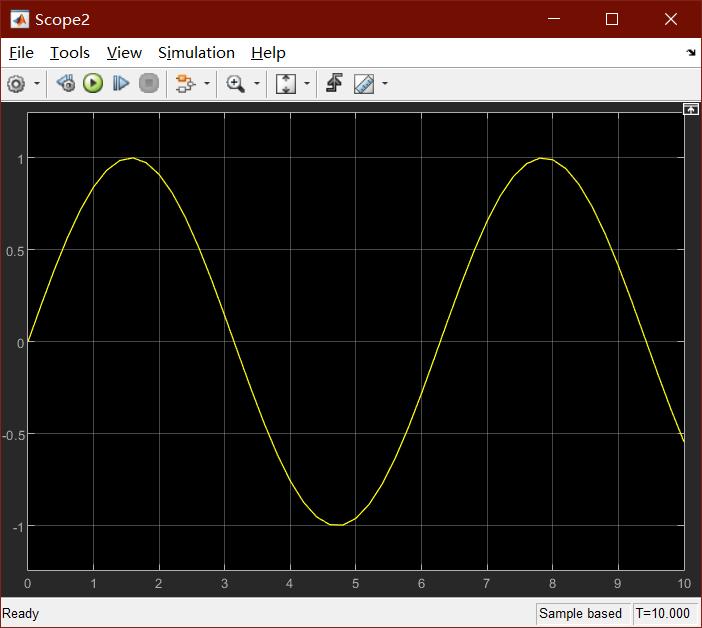The height and width of the screenshot is (628, 702).
Task: Expand the highlight block dropdown arrow
Action: point(207,84)
